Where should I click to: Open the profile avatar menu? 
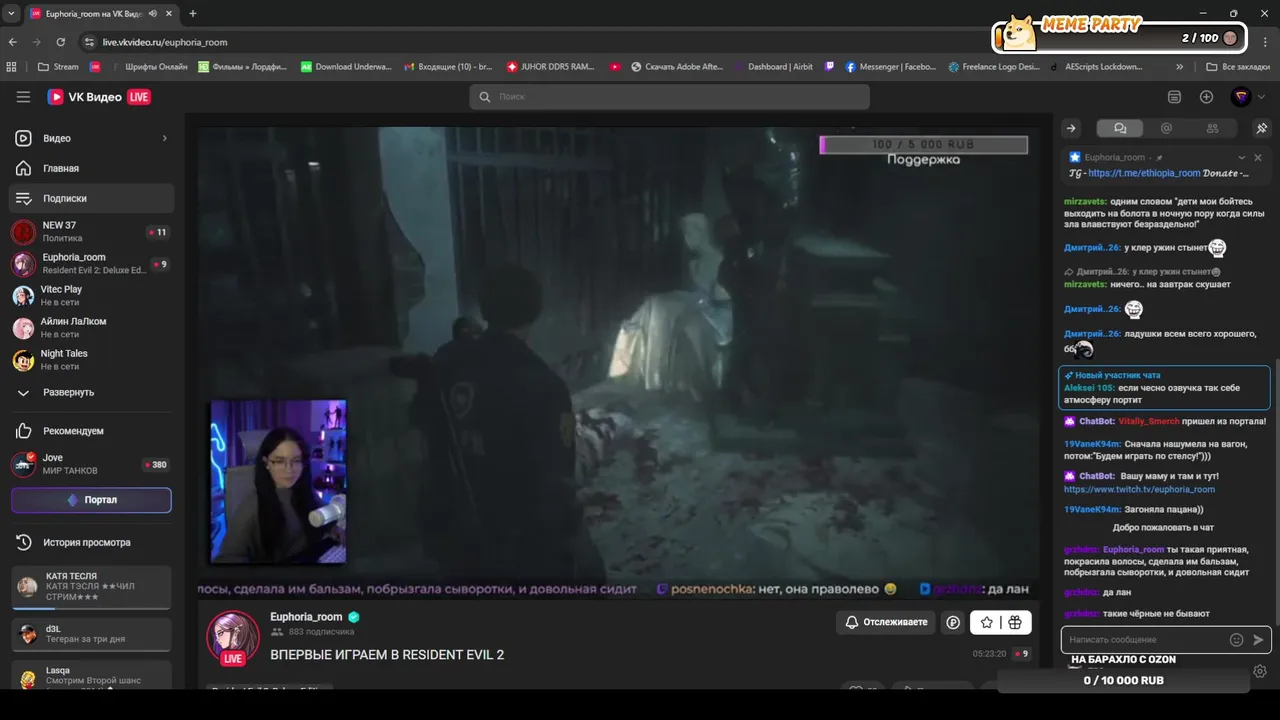pos(1240,97)
